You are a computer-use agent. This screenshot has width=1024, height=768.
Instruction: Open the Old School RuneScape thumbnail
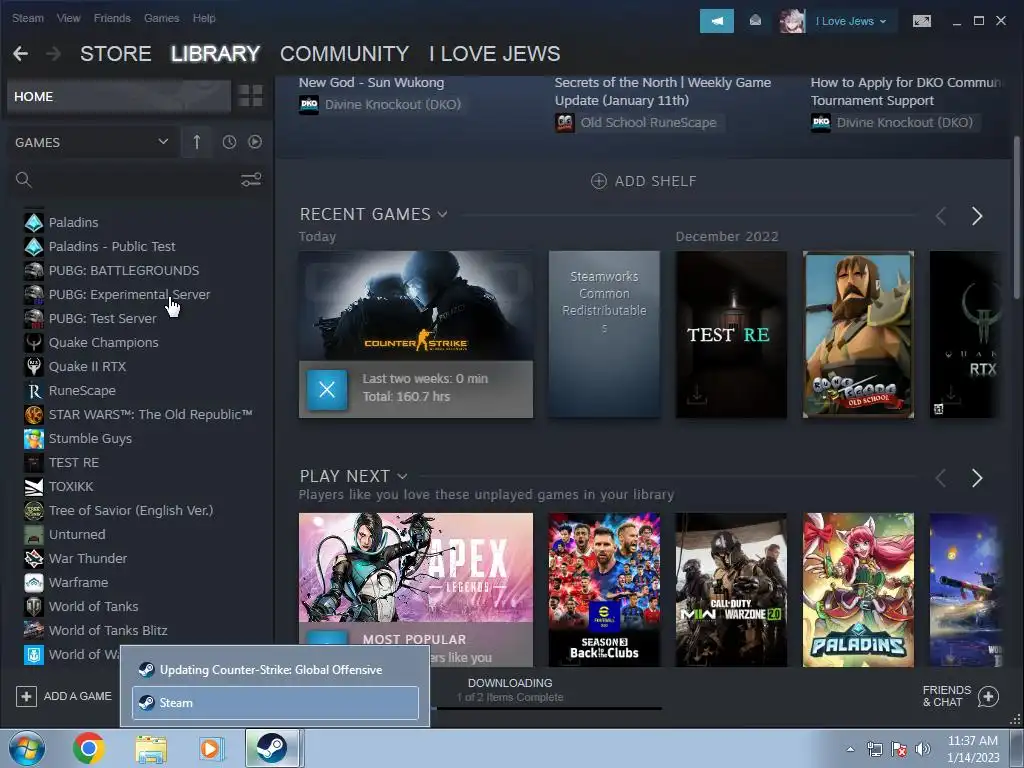[858, 334]
